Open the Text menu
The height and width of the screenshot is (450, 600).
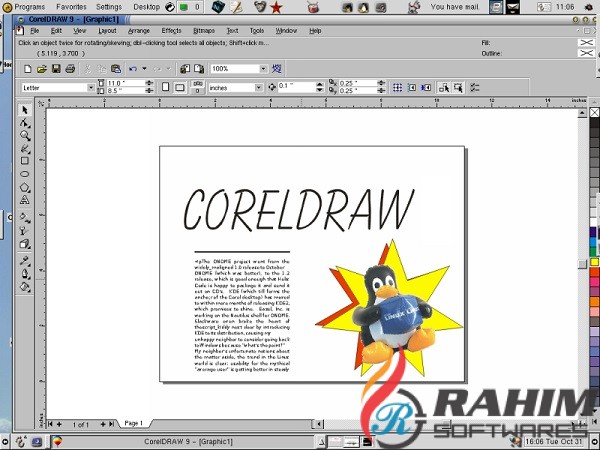(232, 31)
